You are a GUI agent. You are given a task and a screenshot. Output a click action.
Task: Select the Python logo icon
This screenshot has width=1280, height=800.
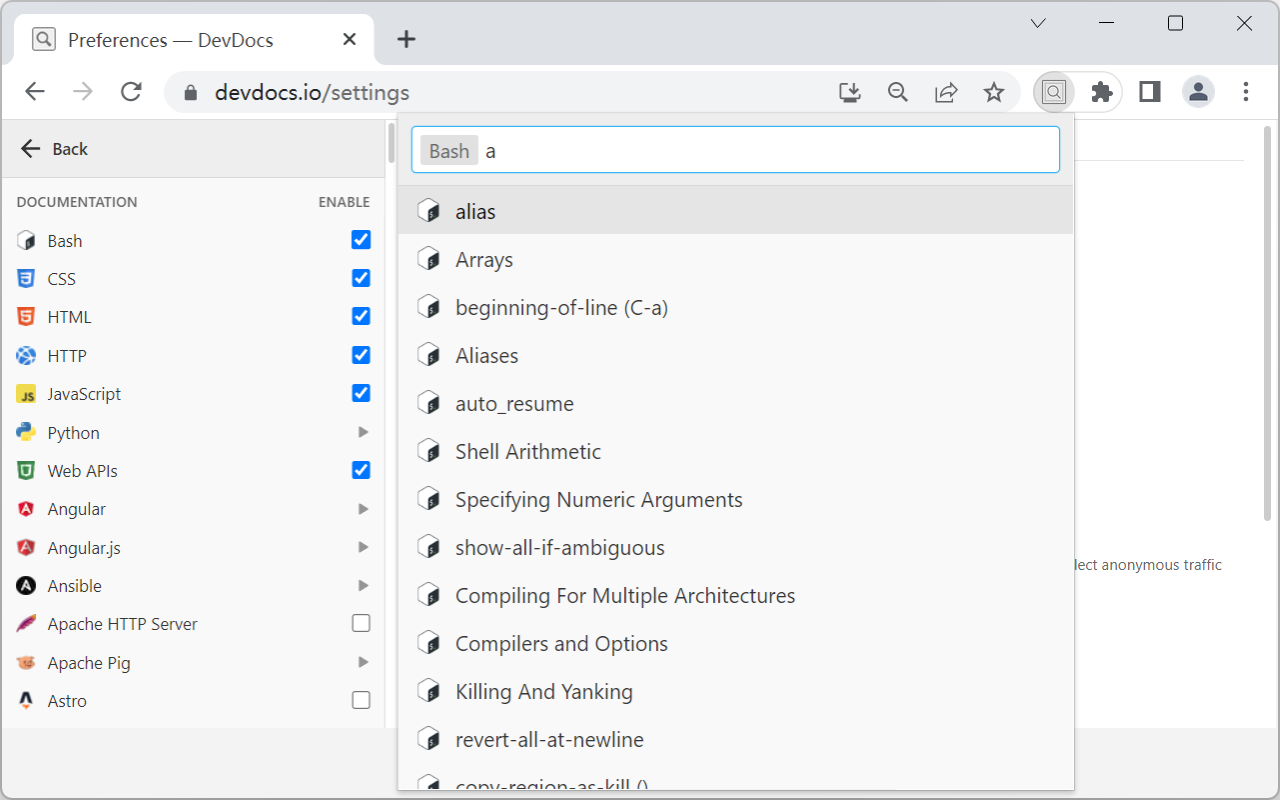[25, 432]
